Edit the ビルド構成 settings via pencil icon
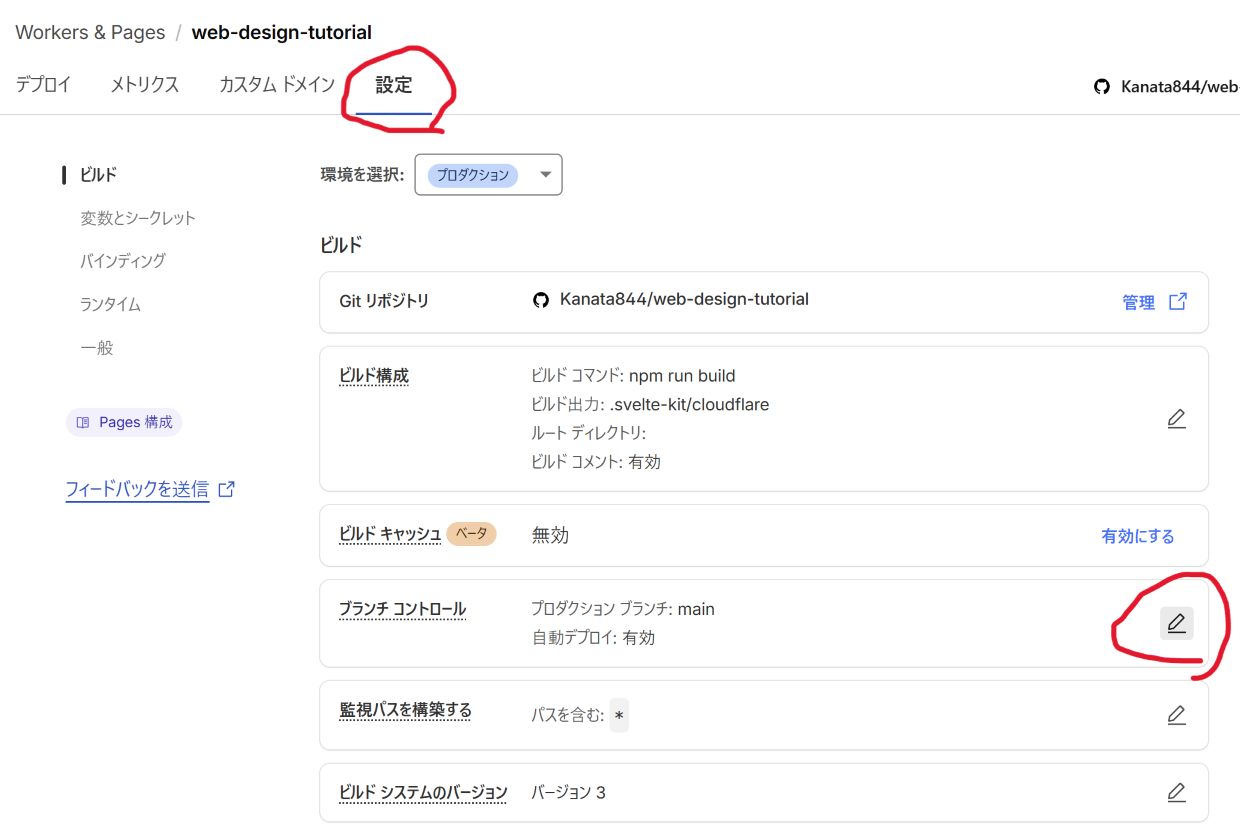The height and width of the screenshot is (828, 1240). click(1176, 418)
